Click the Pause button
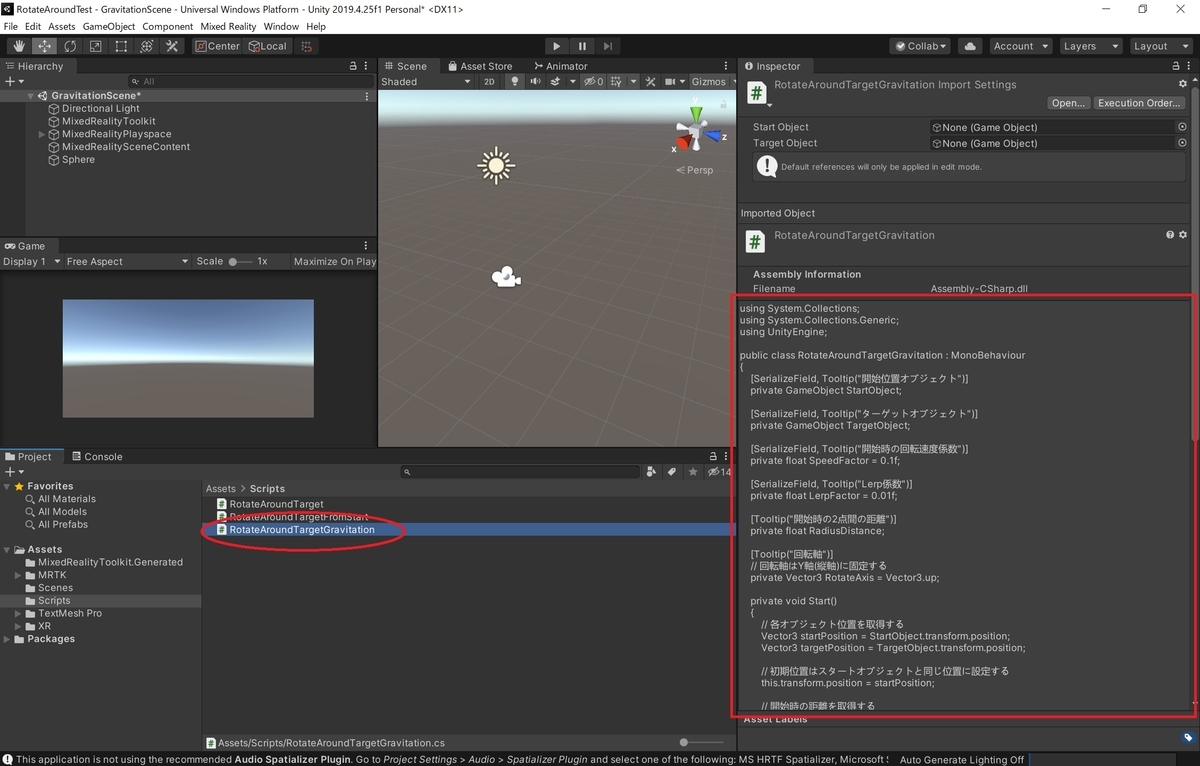 583,46
